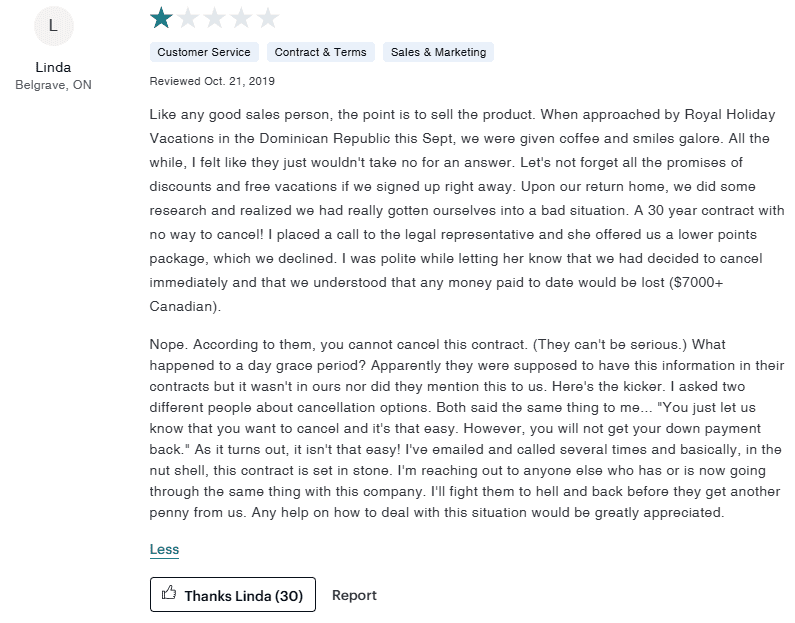
Task: Select the Customer Service tag
Action: [204, 52]
